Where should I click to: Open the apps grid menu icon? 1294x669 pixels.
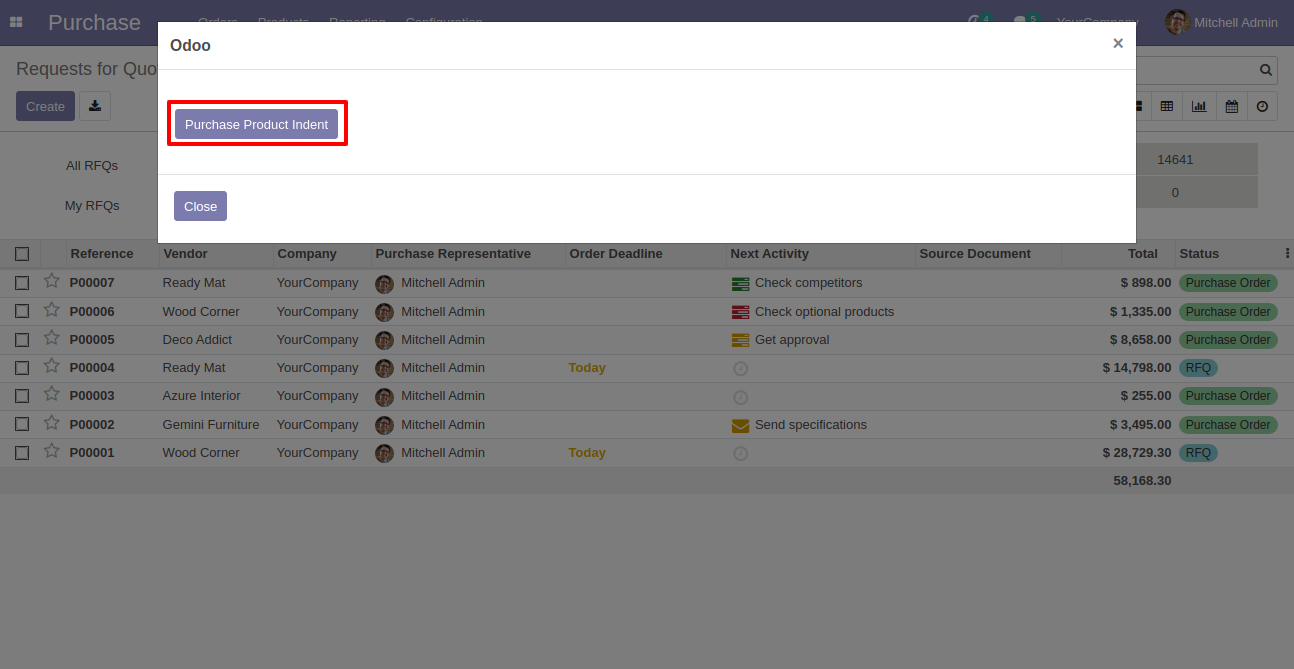click(x=16, y=22)
